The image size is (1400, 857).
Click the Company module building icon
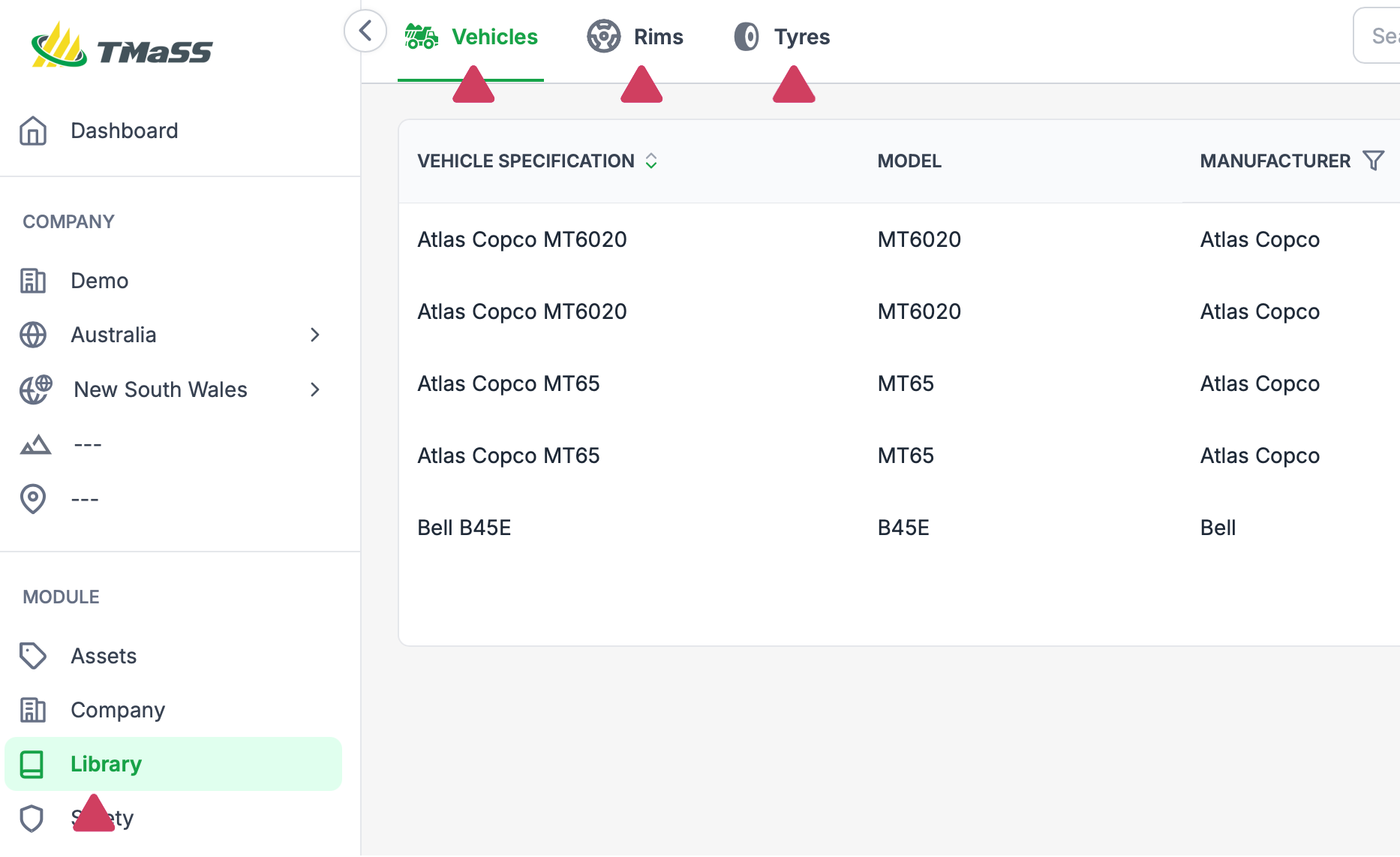[33, 710]
